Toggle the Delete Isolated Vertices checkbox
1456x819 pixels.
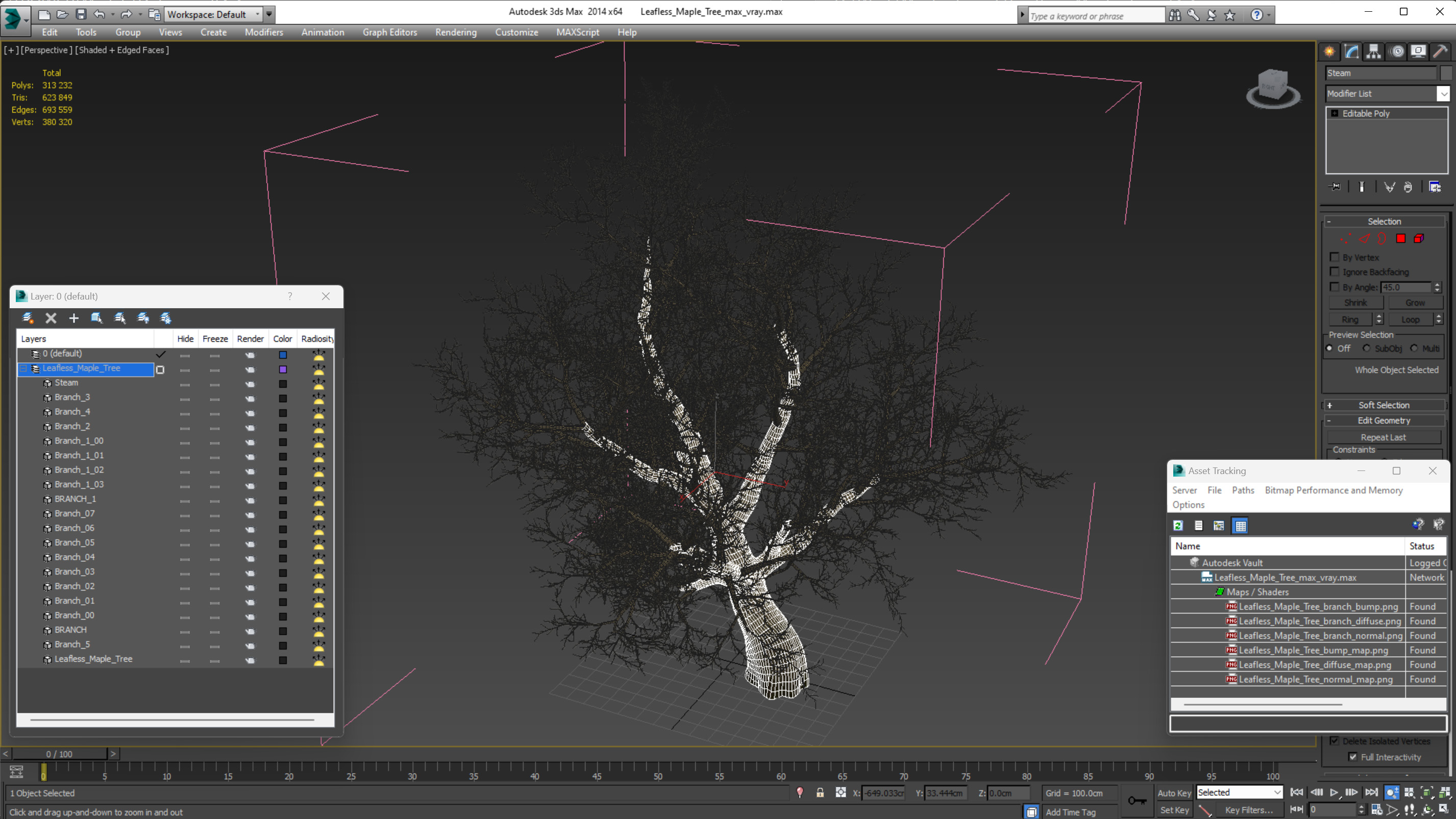(1335, 741)
